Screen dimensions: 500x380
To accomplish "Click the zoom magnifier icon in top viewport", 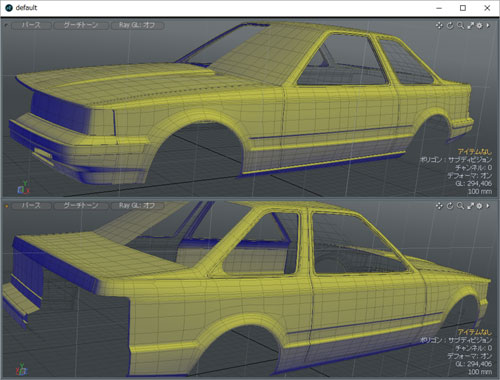I will point(460,25).
